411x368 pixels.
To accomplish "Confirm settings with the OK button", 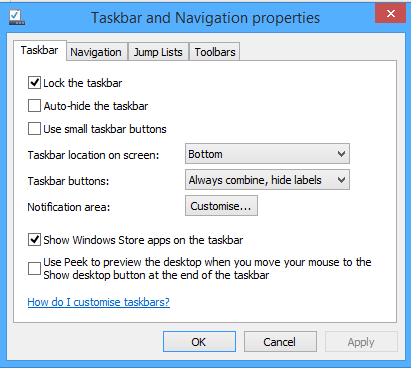I will pos(199,342).
